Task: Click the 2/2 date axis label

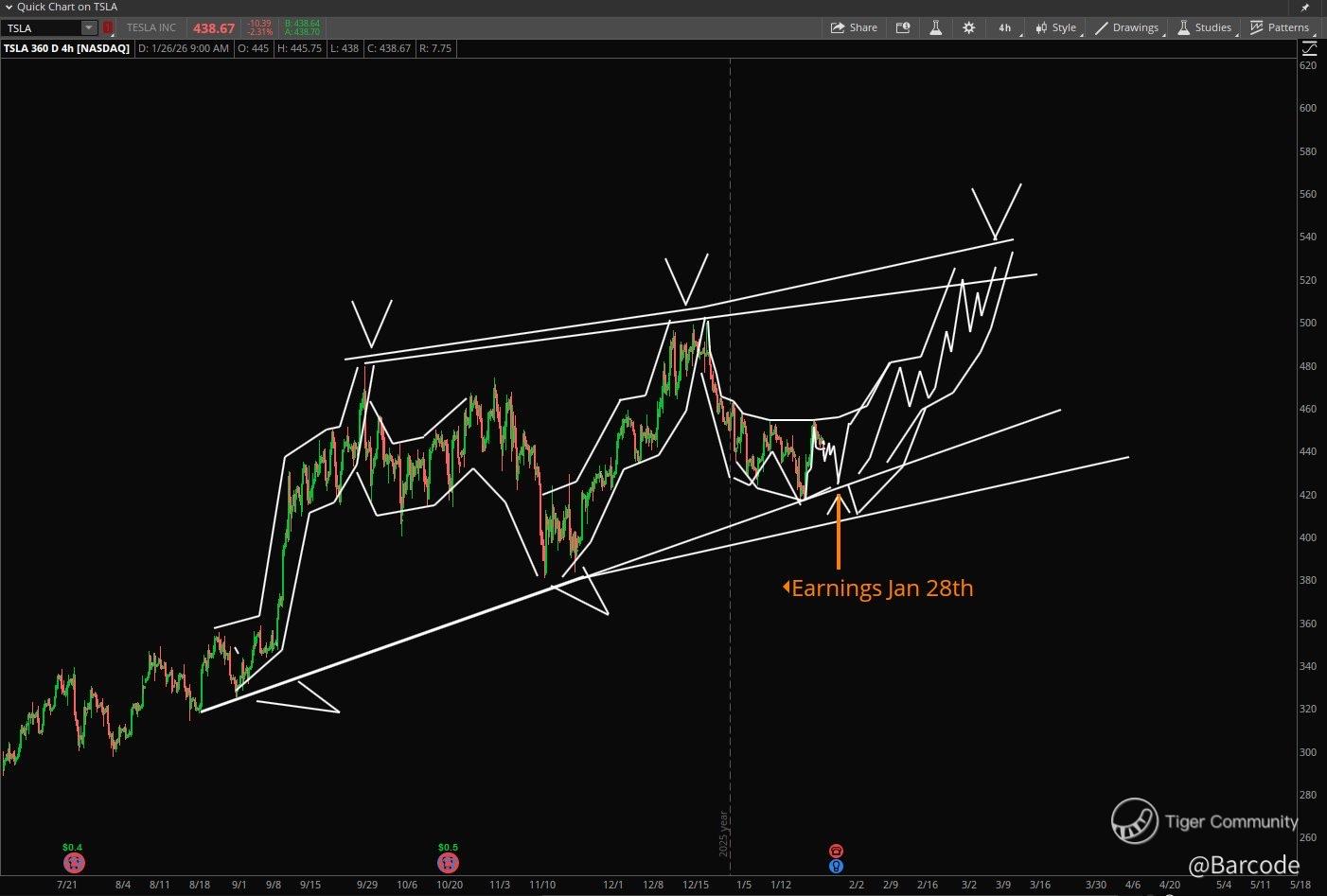Action: (857, 885)
